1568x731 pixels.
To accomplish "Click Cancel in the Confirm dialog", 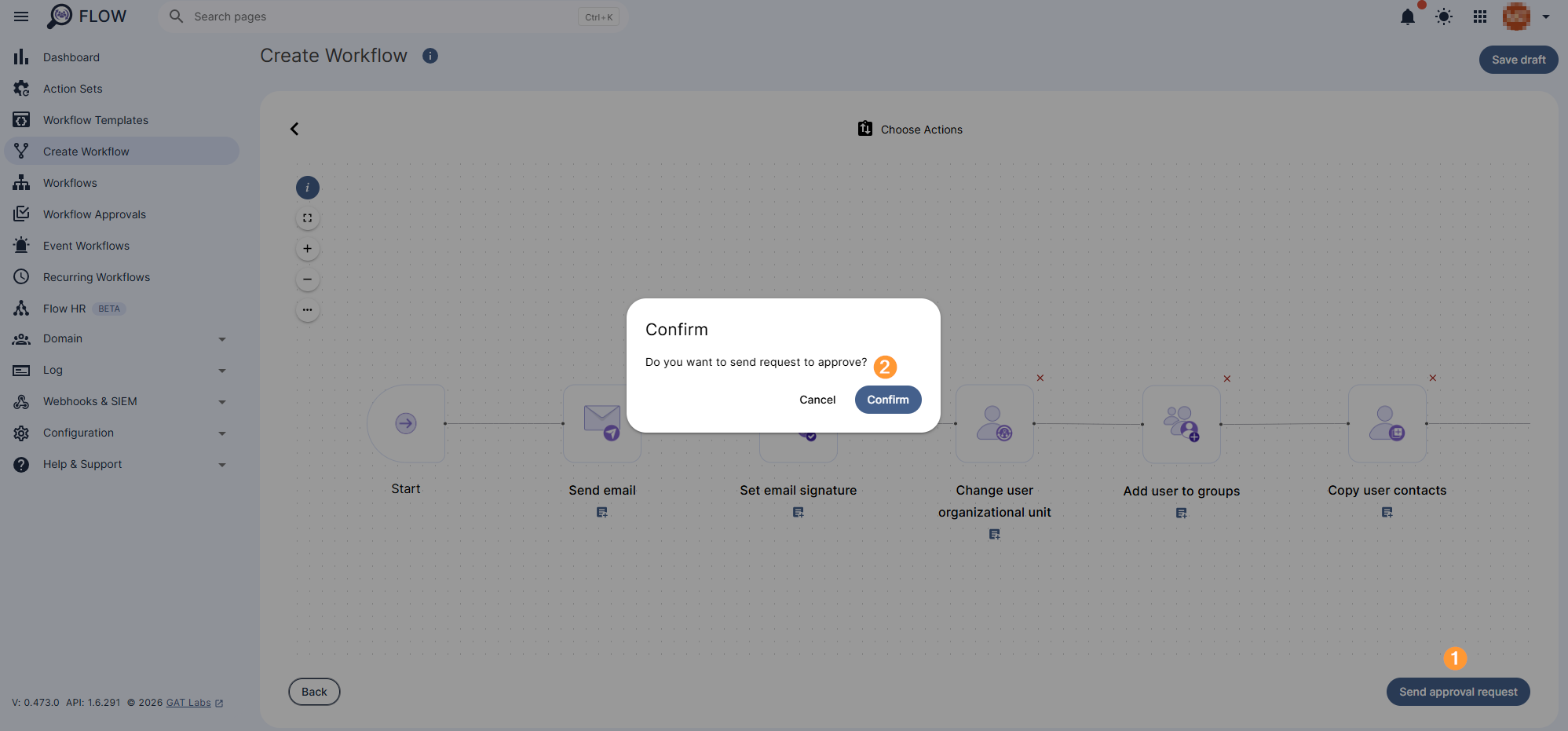I will 817,400.
